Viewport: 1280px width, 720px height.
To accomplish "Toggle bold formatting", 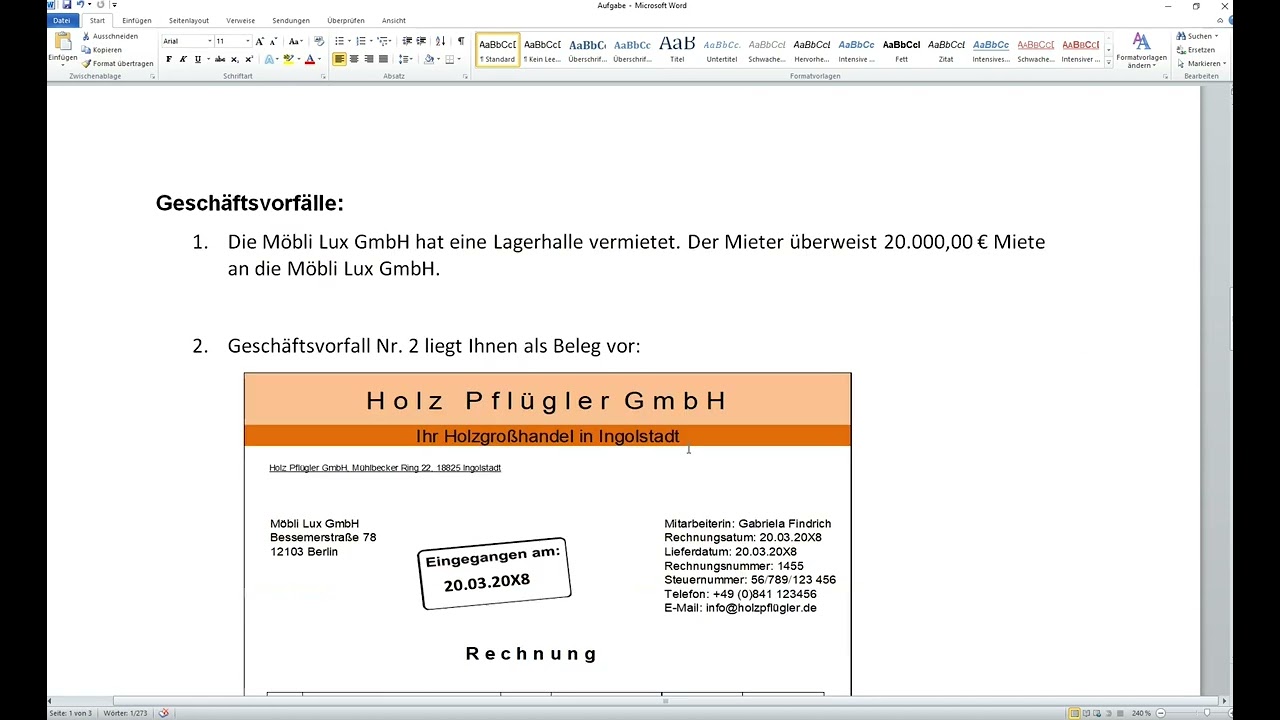I will coord(169,59).
